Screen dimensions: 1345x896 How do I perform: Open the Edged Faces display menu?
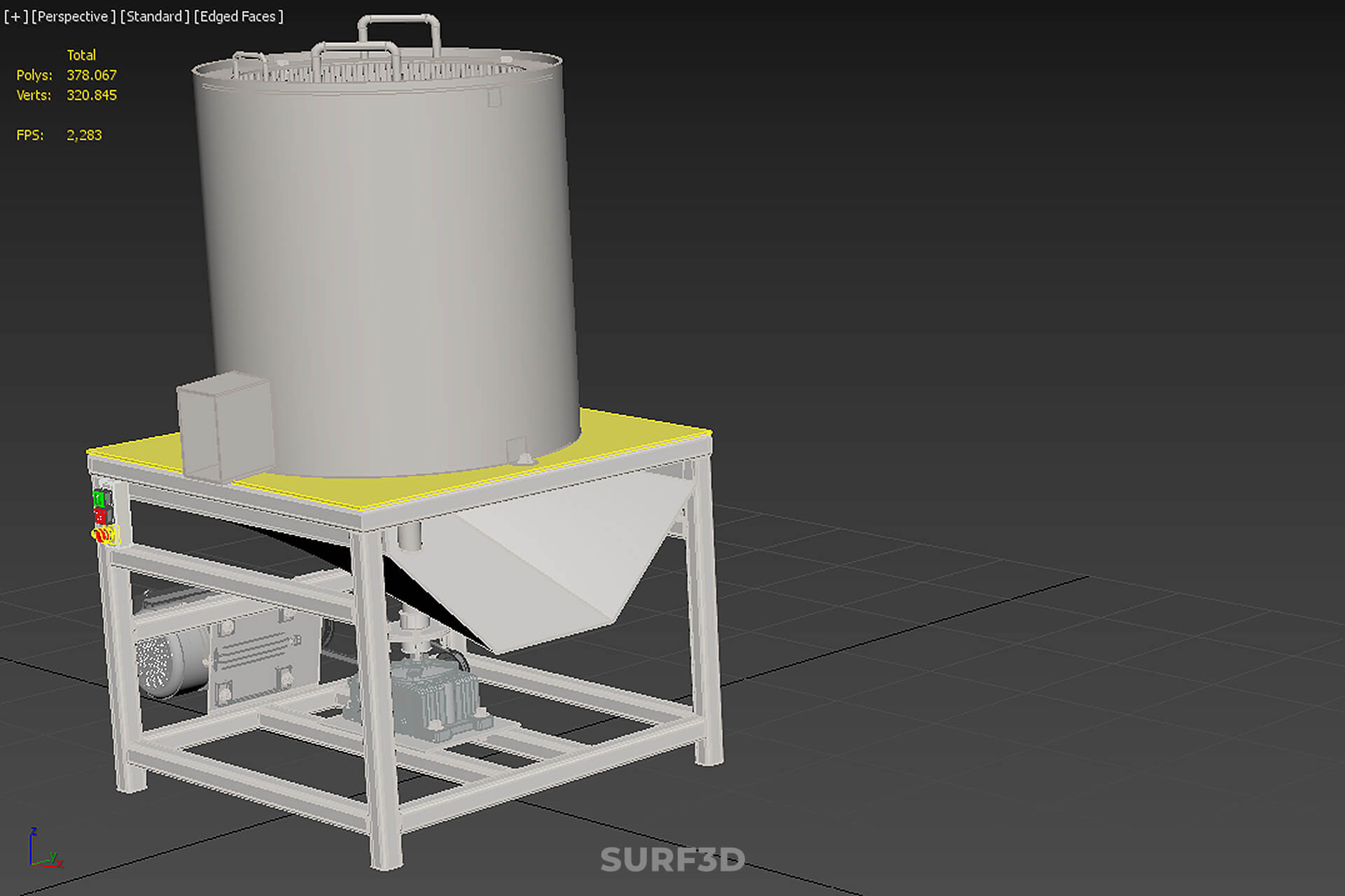pos(238,16)
